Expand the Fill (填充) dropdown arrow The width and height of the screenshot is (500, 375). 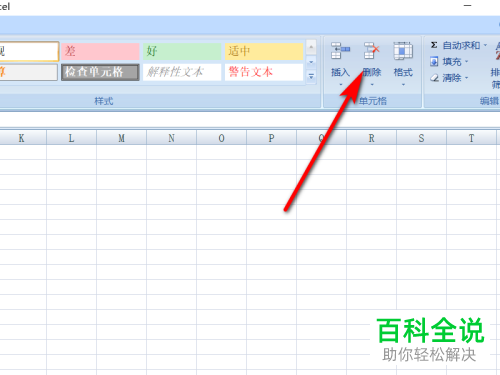[466, 61]
